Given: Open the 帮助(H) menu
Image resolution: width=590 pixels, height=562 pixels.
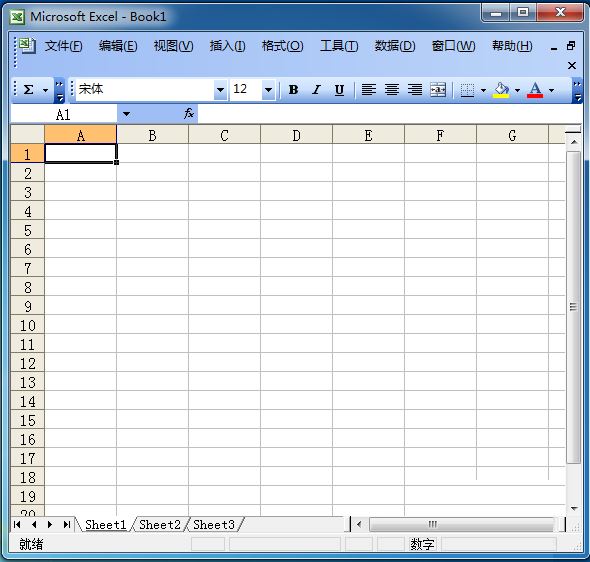Looking at the screenshot, I should click(x=512, y=46).
